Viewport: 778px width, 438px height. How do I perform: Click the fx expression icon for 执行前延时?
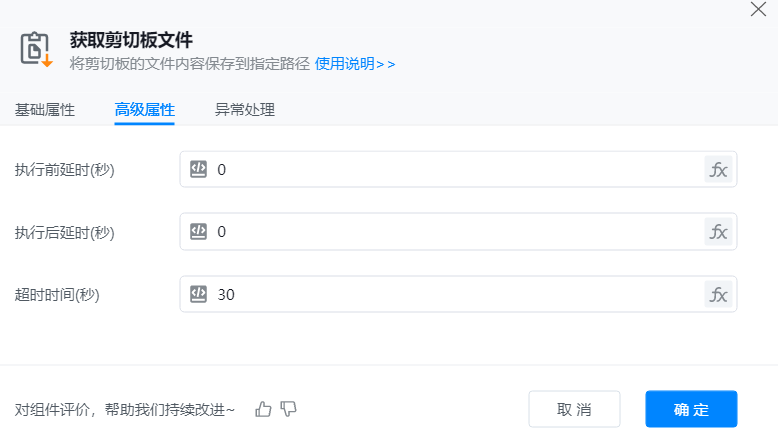pyautogui.click(x=718, y=170)
